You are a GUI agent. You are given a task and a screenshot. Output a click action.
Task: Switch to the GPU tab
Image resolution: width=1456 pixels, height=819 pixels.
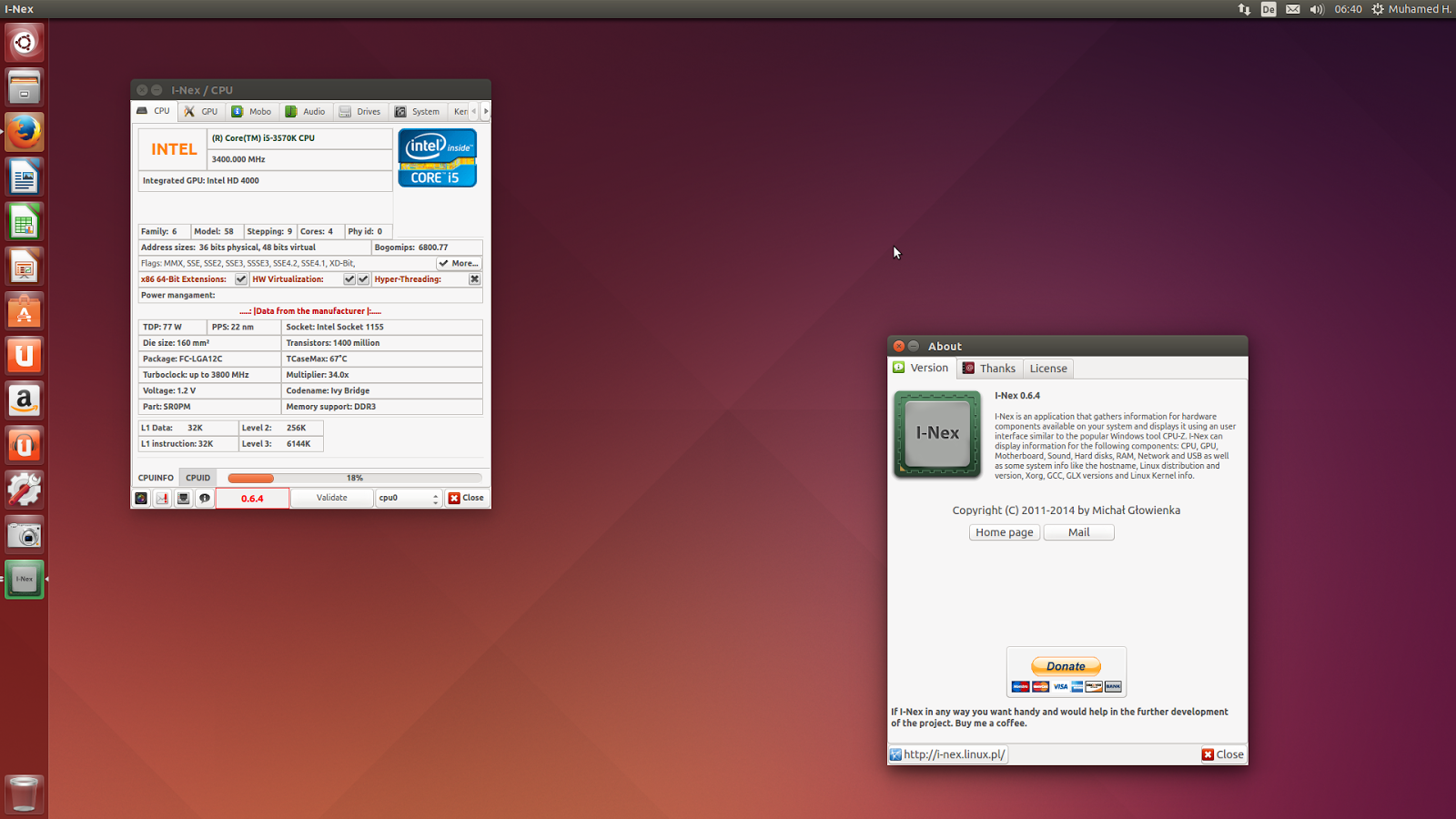click(201, 112)
